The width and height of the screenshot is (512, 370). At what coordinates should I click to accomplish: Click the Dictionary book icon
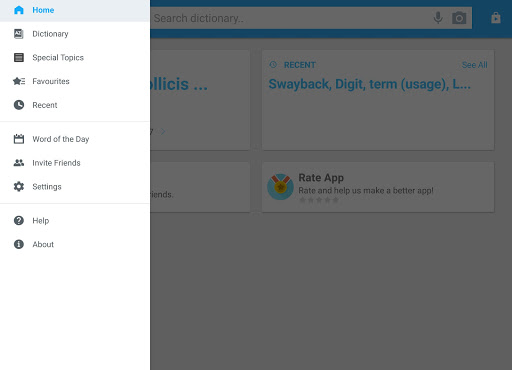(19, 34)
